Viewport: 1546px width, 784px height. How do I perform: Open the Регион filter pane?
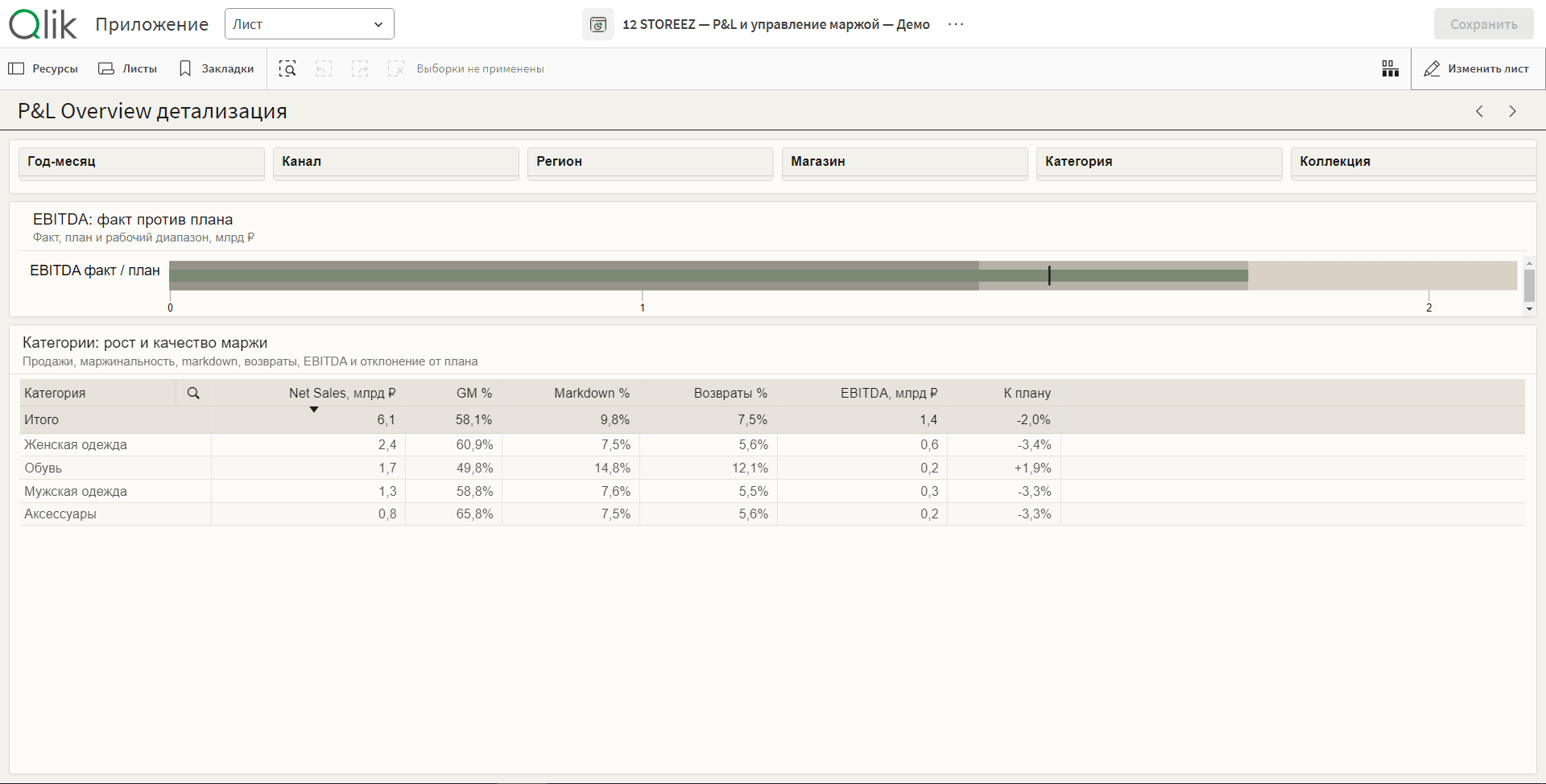point(651,162)
